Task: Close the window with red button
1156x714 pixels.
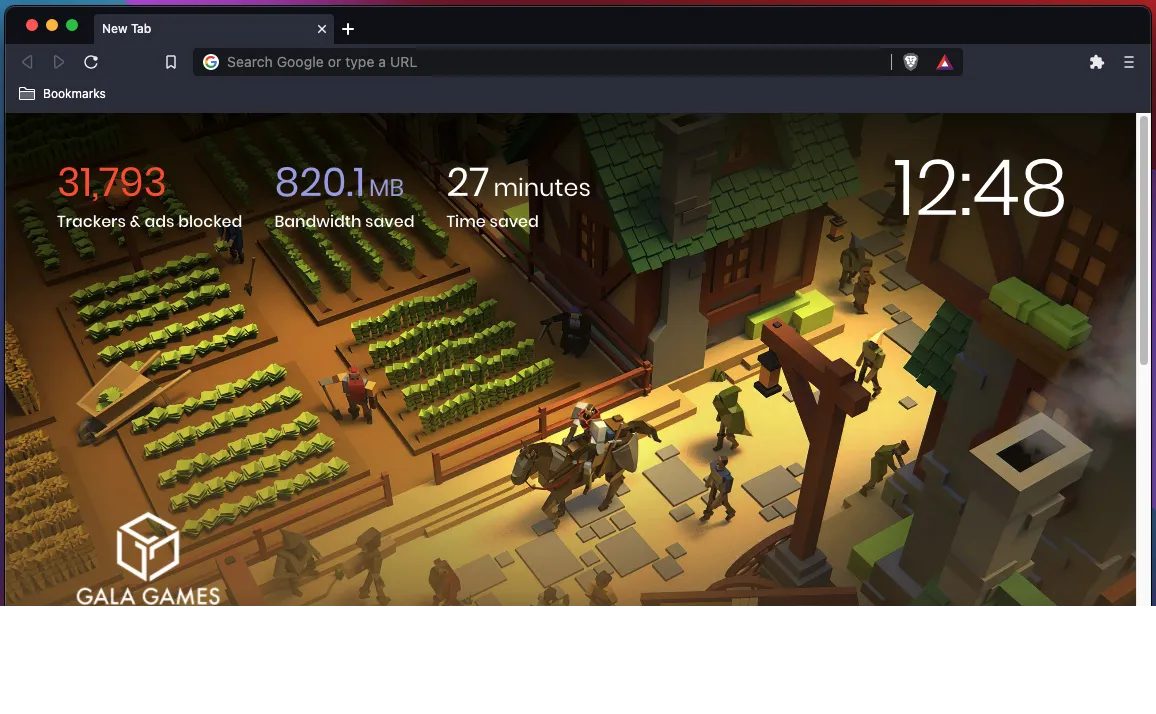Action: pyautogui.click(x=32, y=25)
